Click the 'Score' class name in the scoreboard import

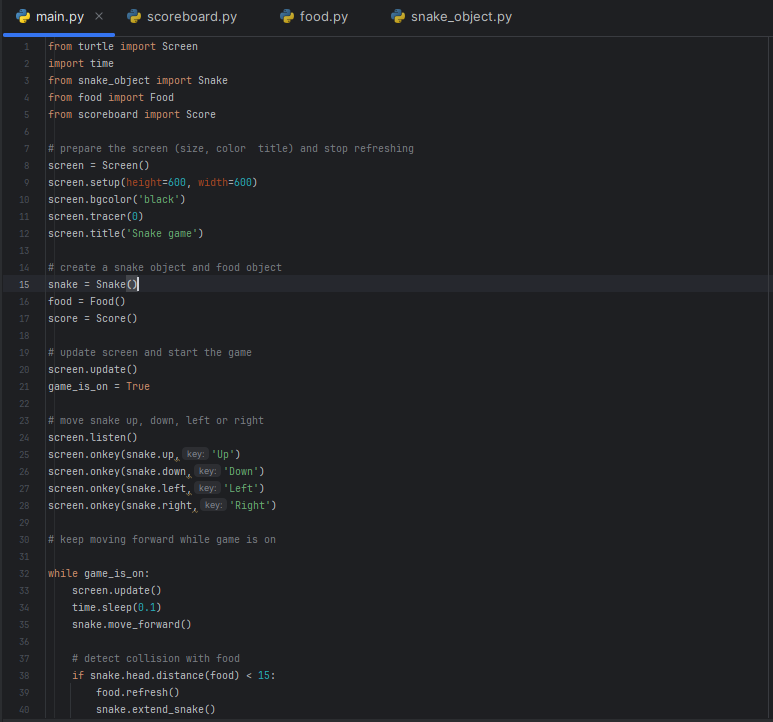point(200,114)
